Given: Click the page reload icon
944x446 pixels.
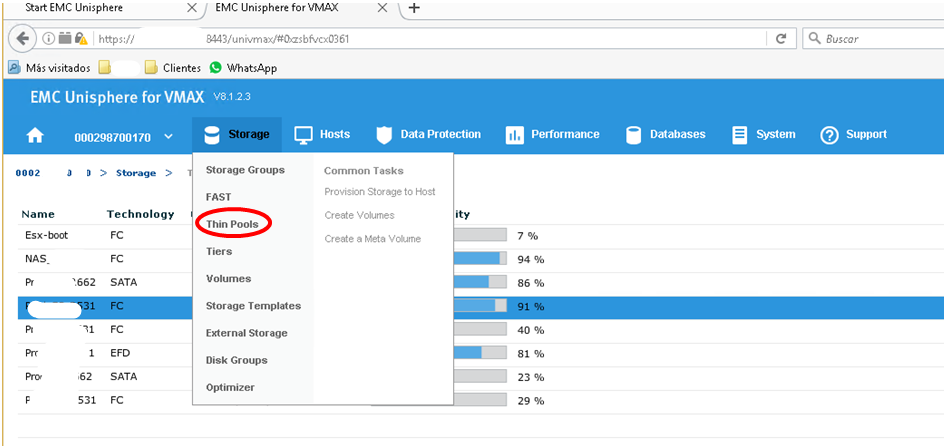Looking at the screenshot, I should pos(781,39).
